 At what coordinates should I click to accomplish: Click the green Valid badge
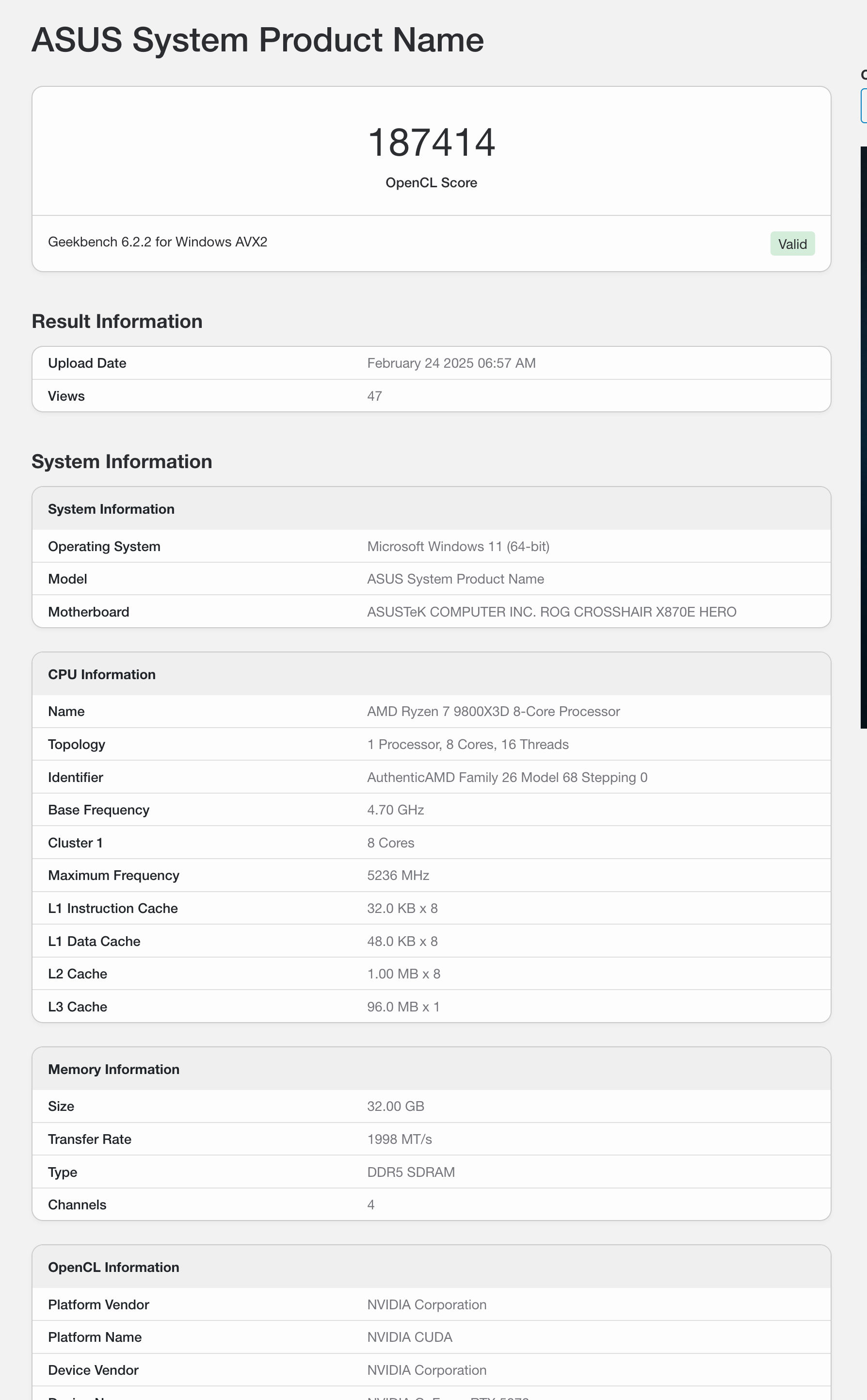(792, 244)
